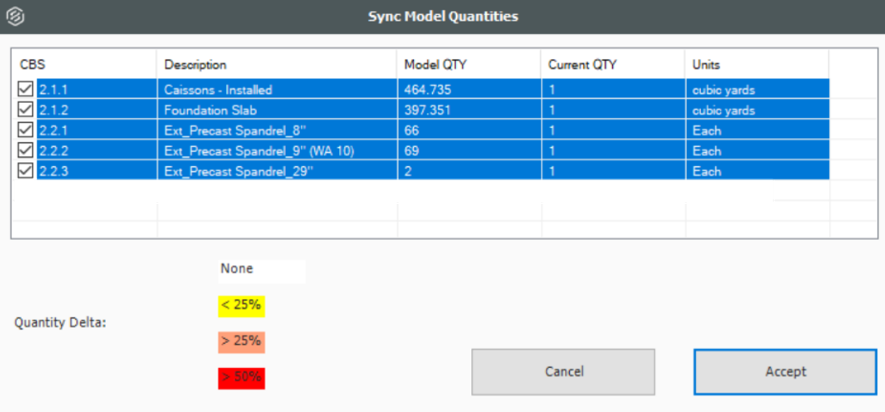The height and width of the screenshot is (412, 885).
Task: Click Model QTY value 397.351
Action: pos(427,110)
